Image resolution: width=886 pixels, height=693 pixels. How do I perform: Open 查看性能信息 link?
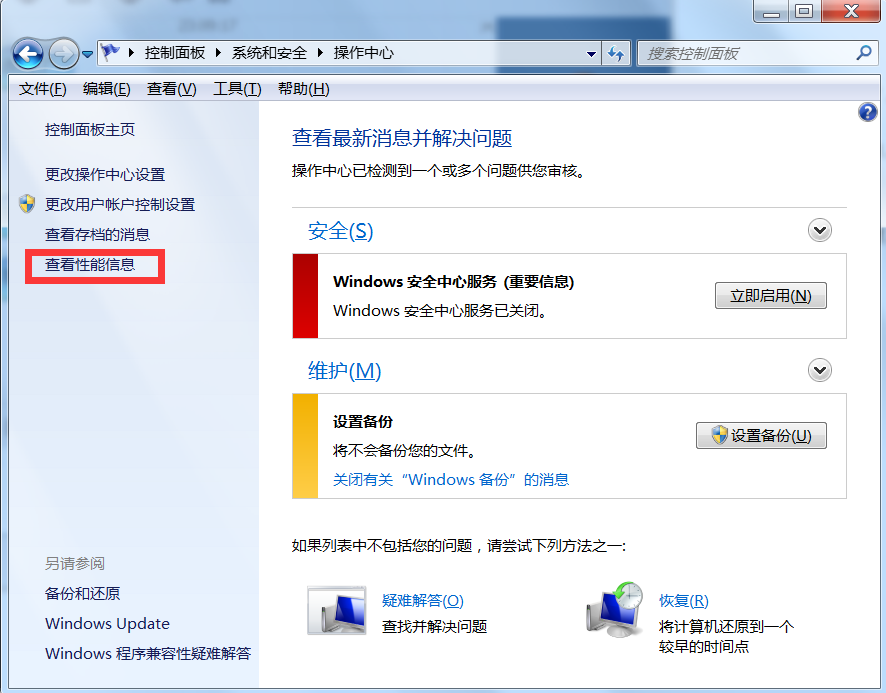[x=90, y=265]
